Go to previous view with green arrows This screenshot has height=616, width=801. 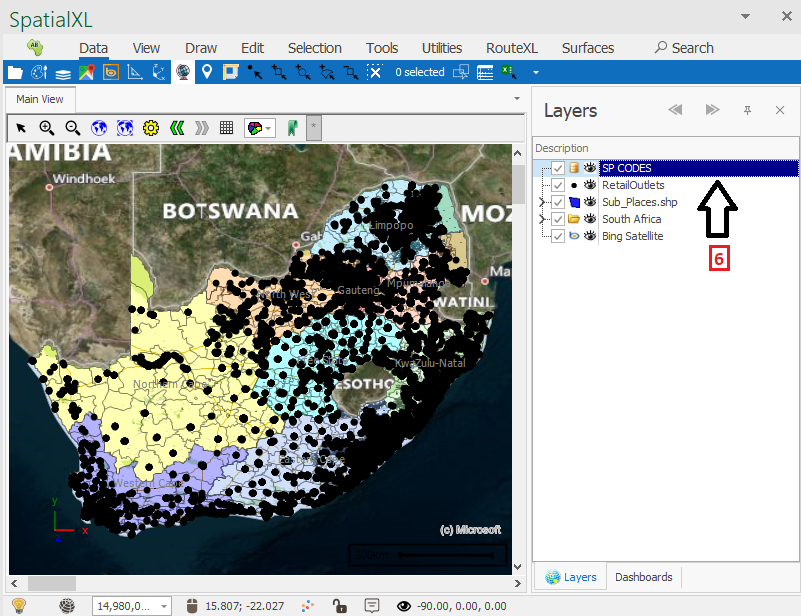[x=177, y=128]
